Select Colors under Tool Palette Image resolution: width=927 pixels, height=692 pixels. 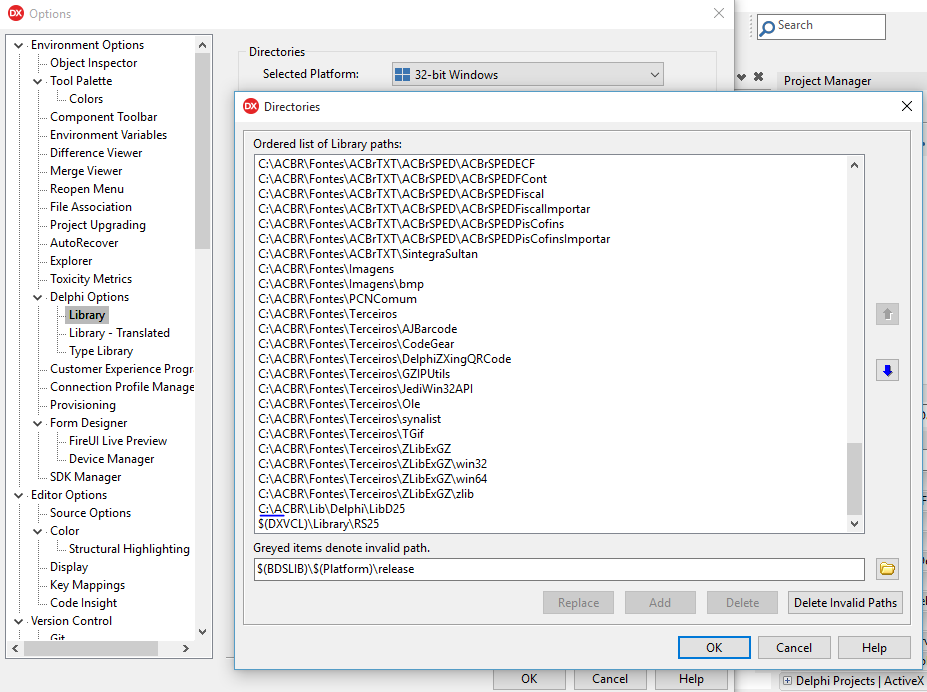pos(86,99)
